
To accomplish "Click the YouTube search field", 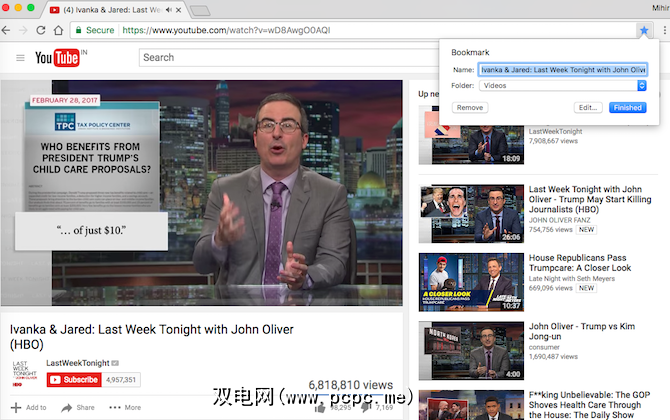I will (288, 58).
